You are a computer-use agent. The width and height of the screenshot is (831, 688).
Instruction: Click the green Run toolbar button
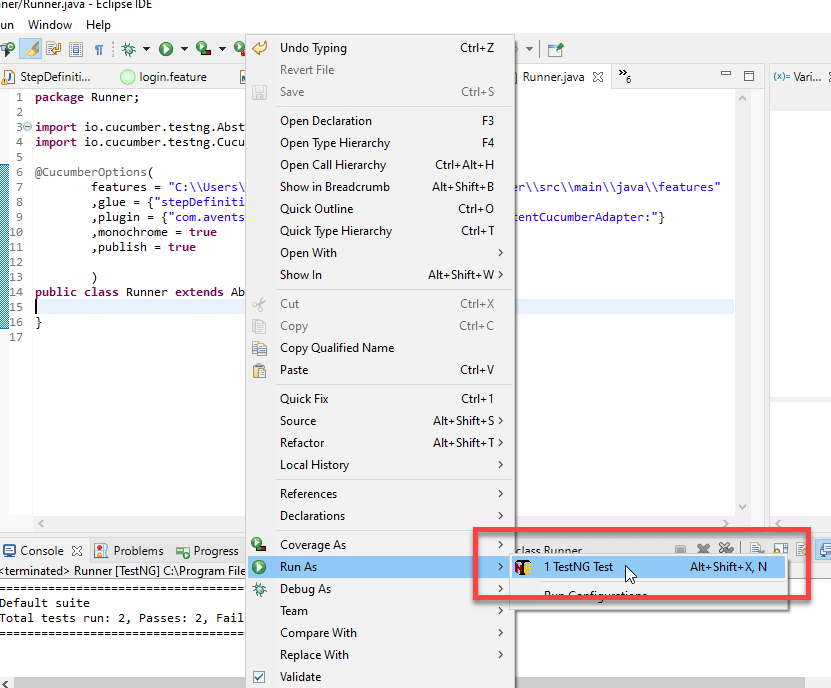pyautogui.click(x=166, y=48)
